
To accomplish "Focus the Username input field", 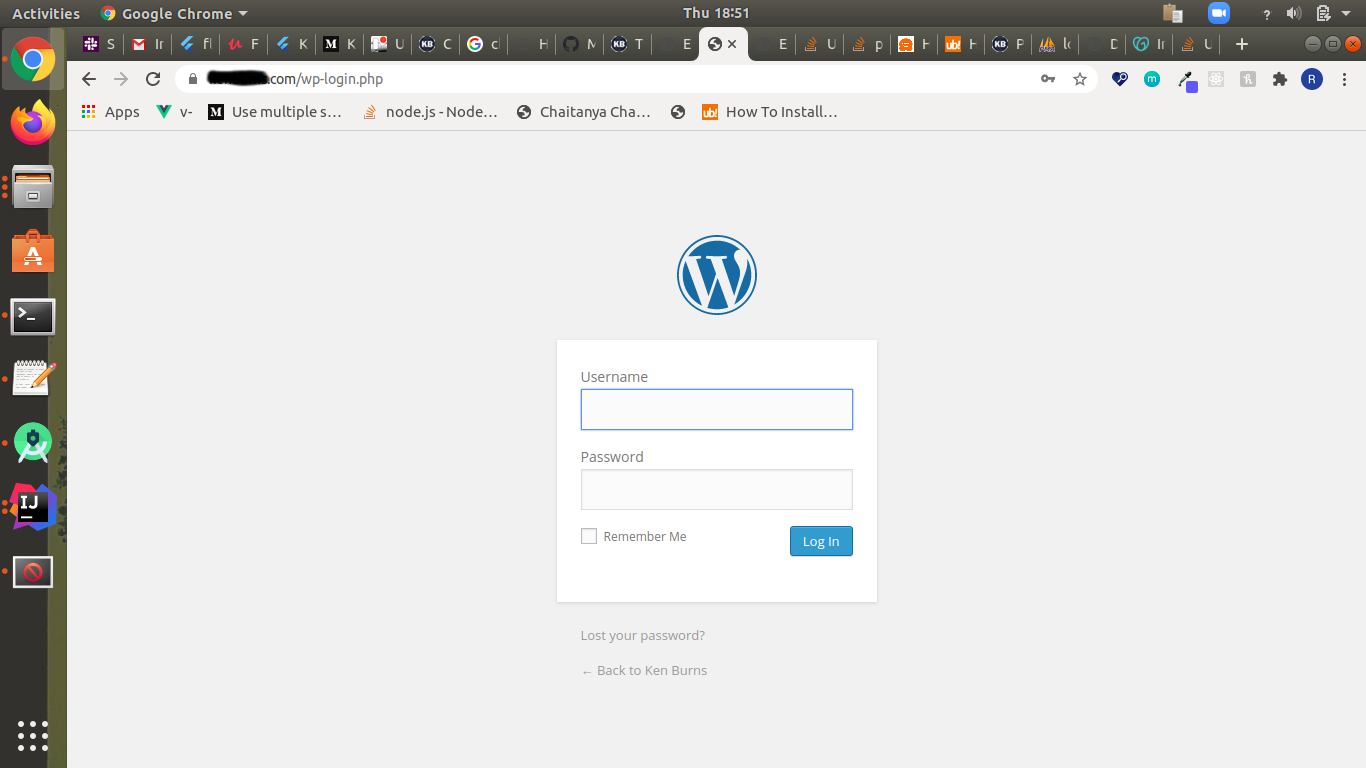I will 717,410.
